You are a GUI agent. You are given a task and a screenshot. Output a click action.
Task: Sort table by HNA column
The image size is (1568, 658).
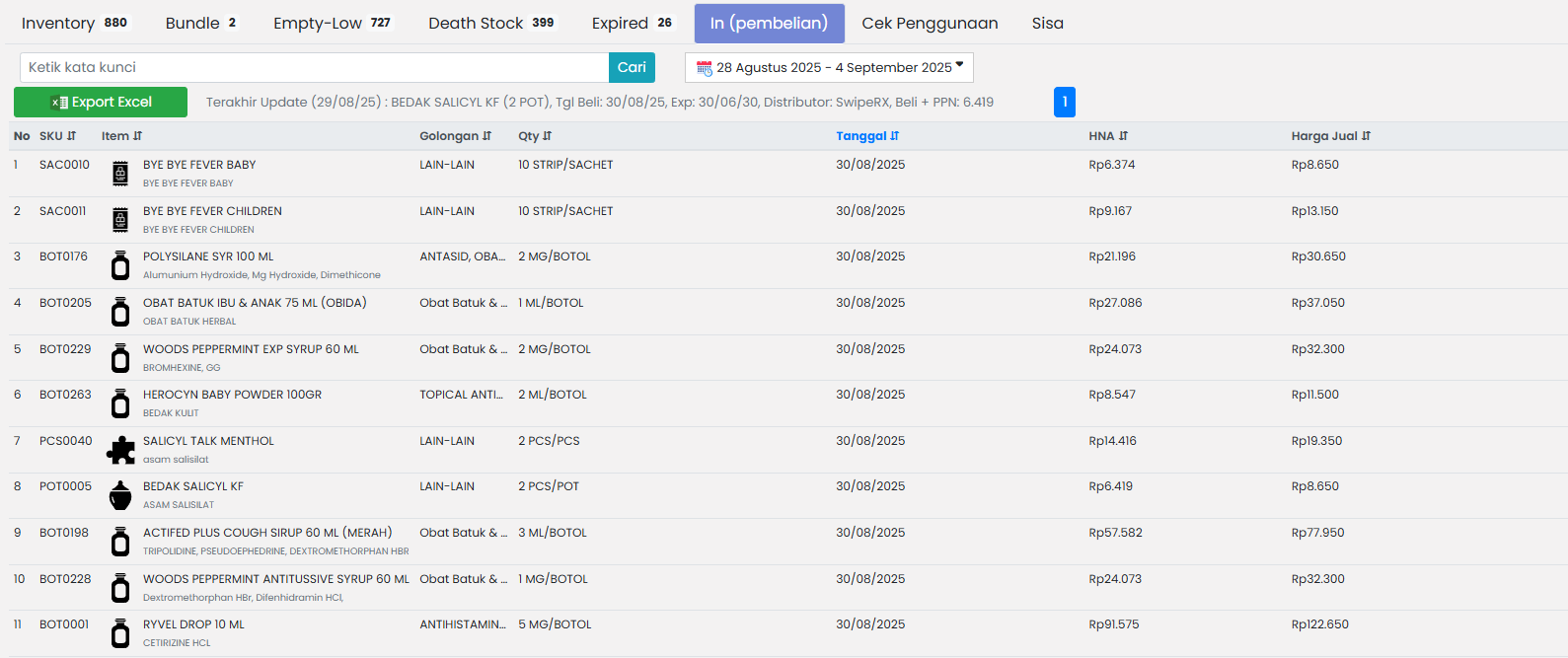pyautogui.click(x=1107, y=136)
